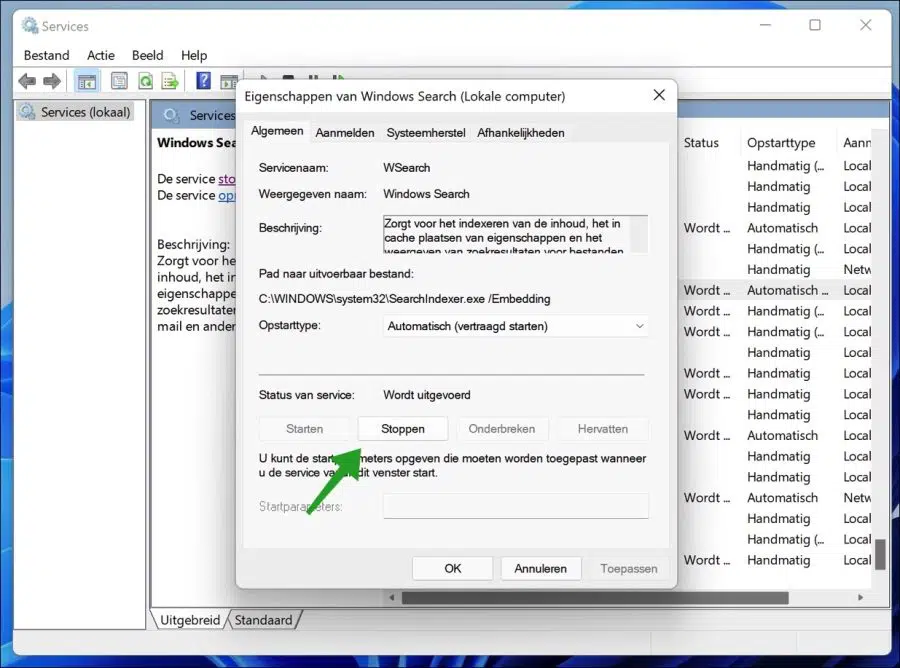Click the Toepassen button
This screenshot has height=668, width=900.
tap(629, 568)
